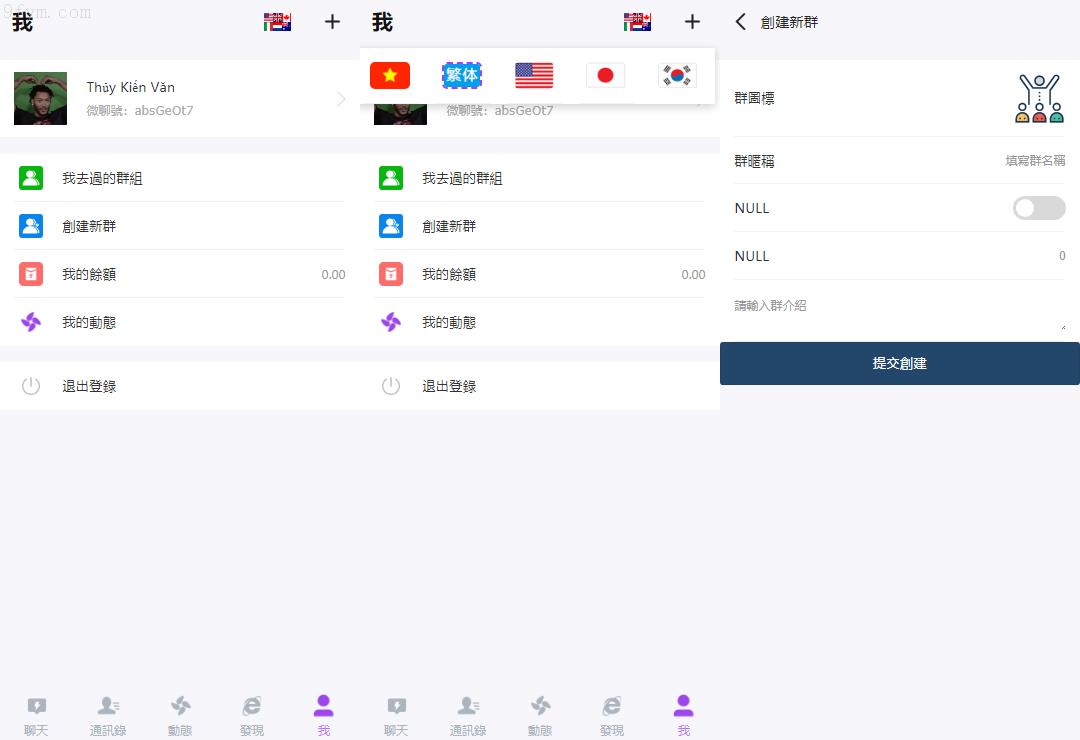Click 退出登錄 in the leftmost screen
1080x740 pixels.
click(89, 386)
